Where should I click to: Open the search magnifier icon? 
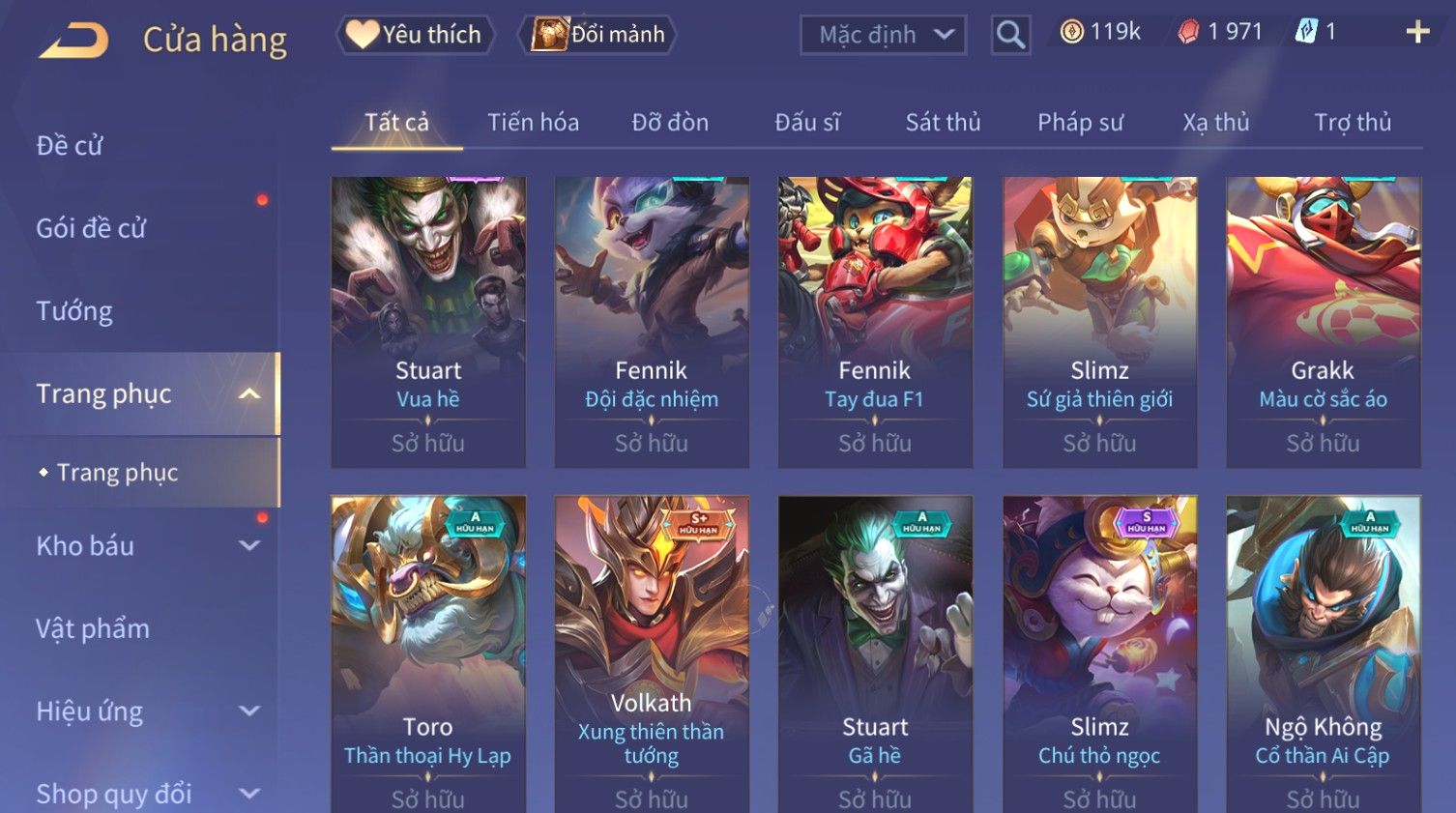click(1010, 35)
